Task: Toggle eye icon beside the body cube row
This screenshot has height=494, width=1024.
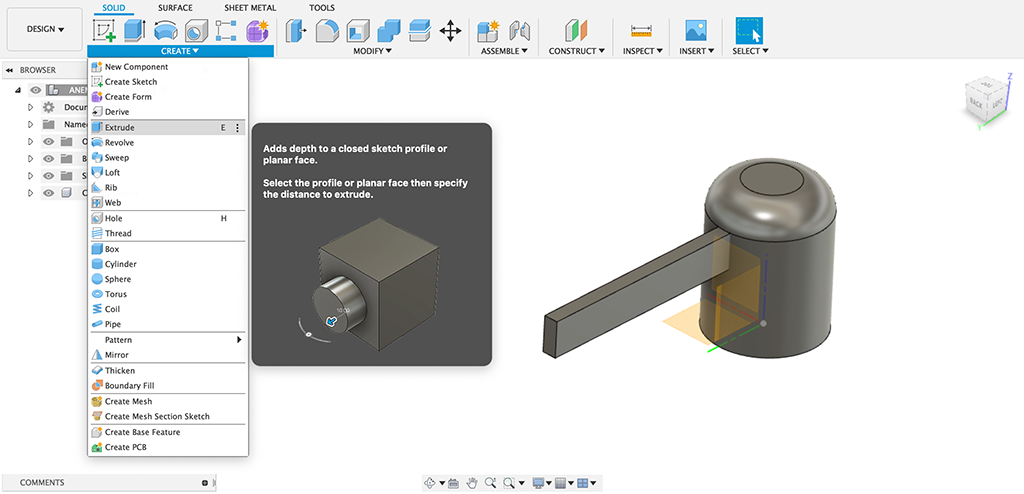Action: click(x=48, y=193)
